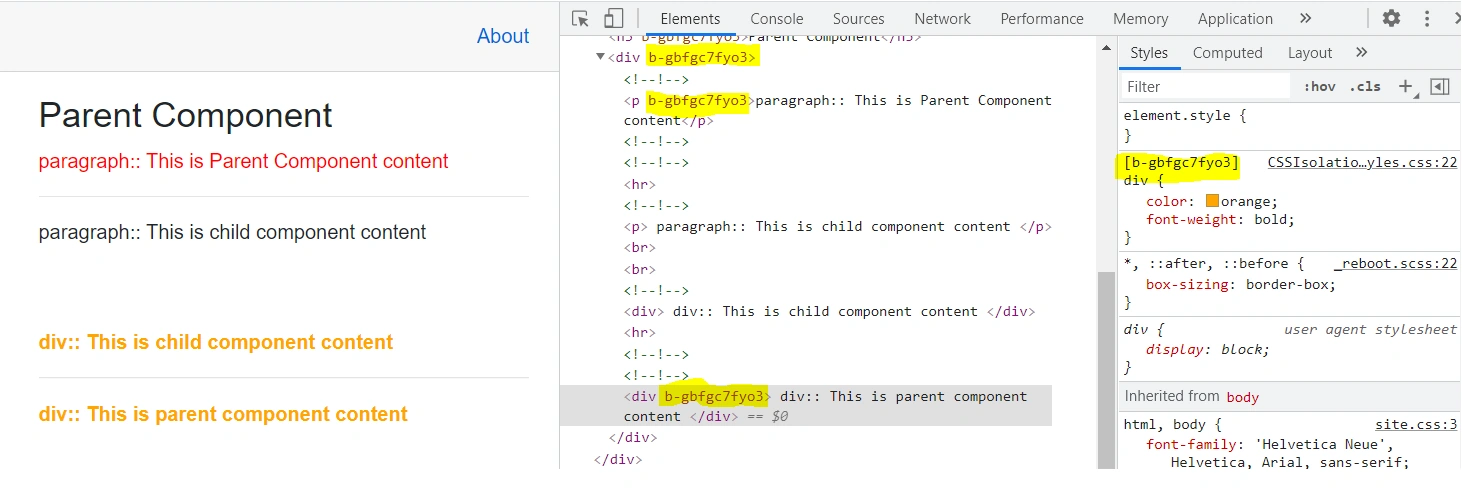Select the Styles sidebar tab

pyautogui.click(x=1149, y=52)
